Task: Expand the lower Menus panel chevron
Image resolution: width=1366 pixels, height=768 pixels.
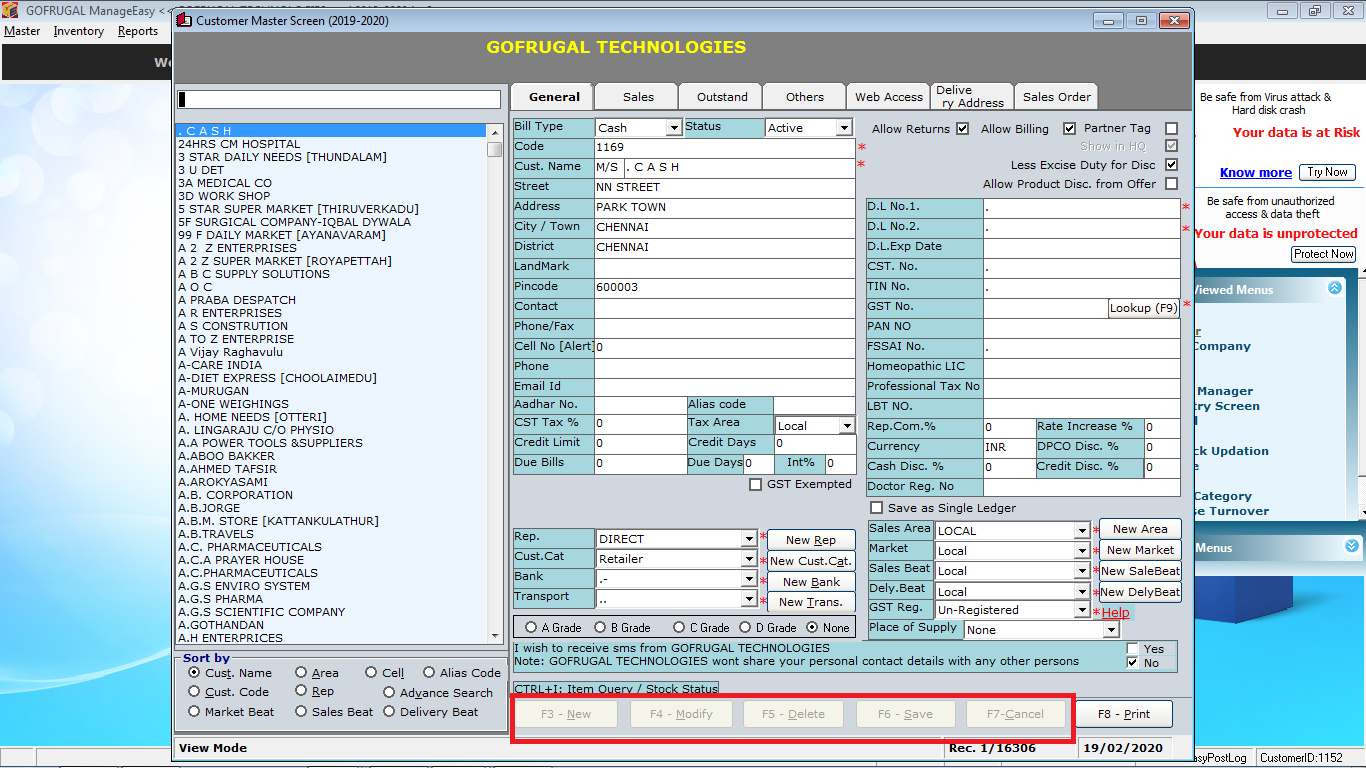Action: click(1352, 546)
